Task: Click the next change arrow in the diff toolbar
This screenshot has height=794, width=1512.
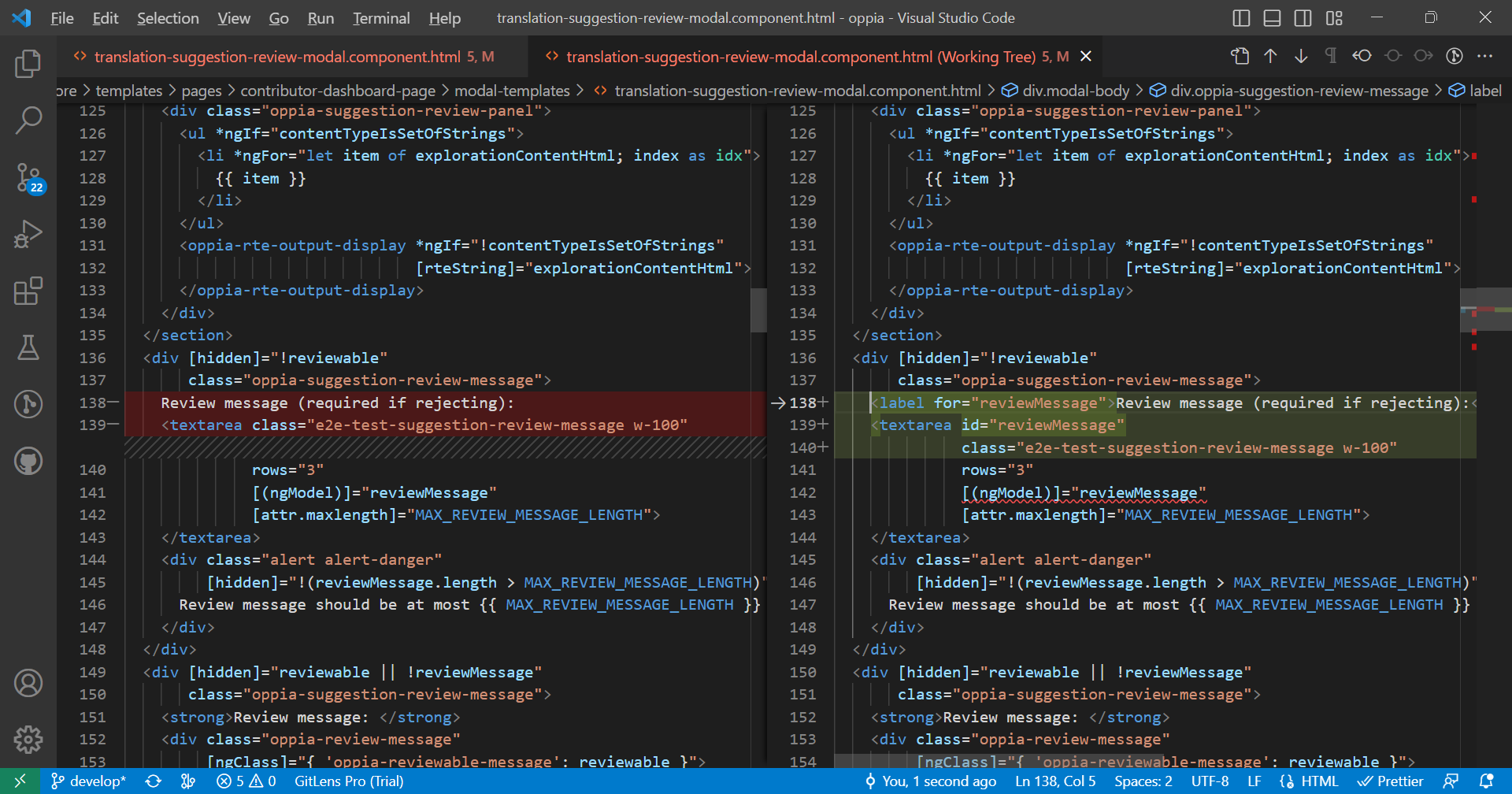Action: coord(1301,56)
